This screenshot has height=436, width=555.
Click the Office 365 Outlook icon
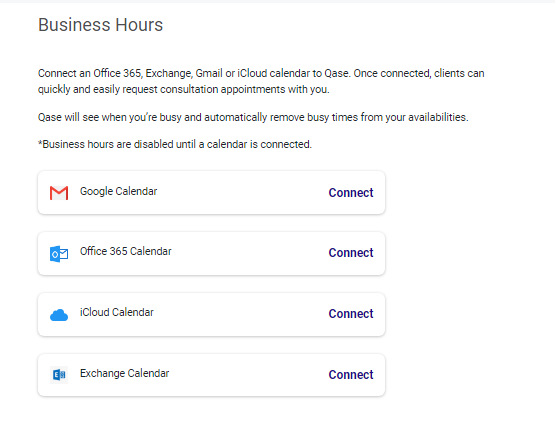pos(59,254)
